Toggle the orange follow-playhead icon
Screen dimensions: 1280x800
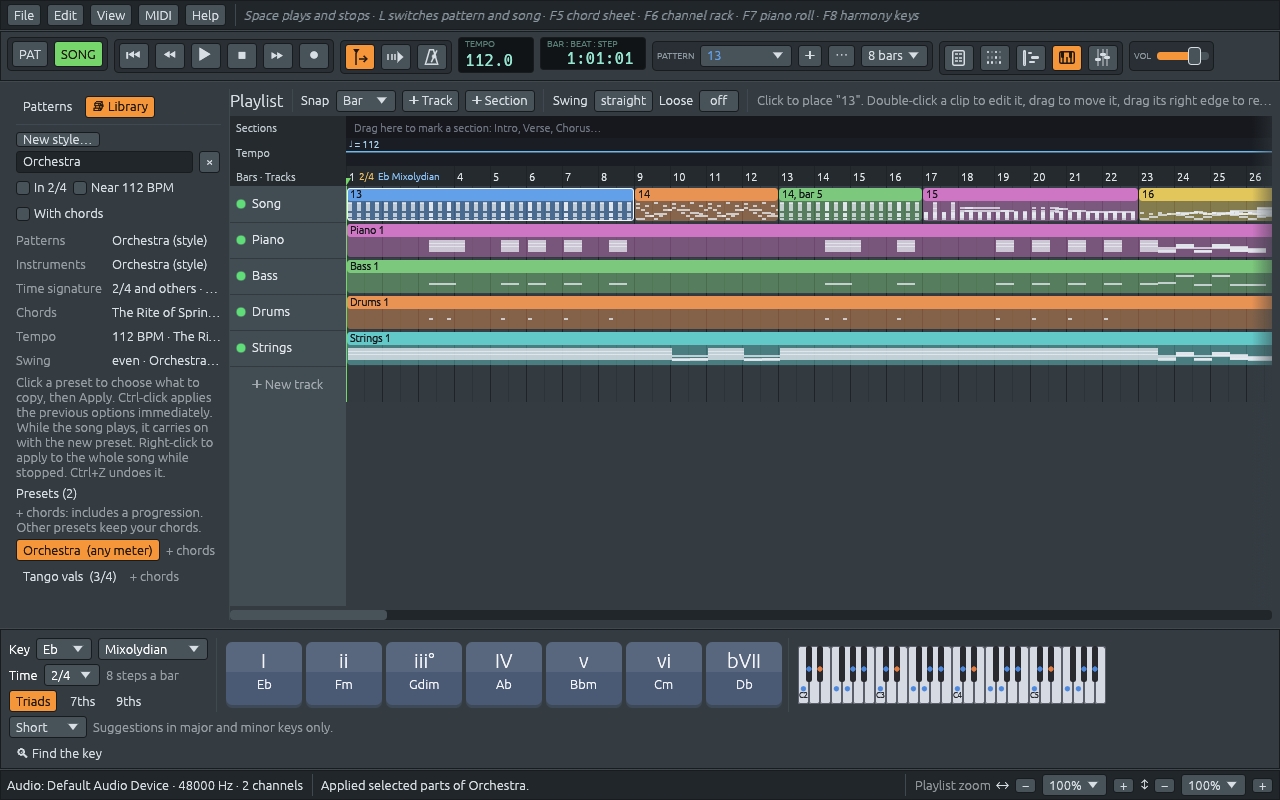360,57
